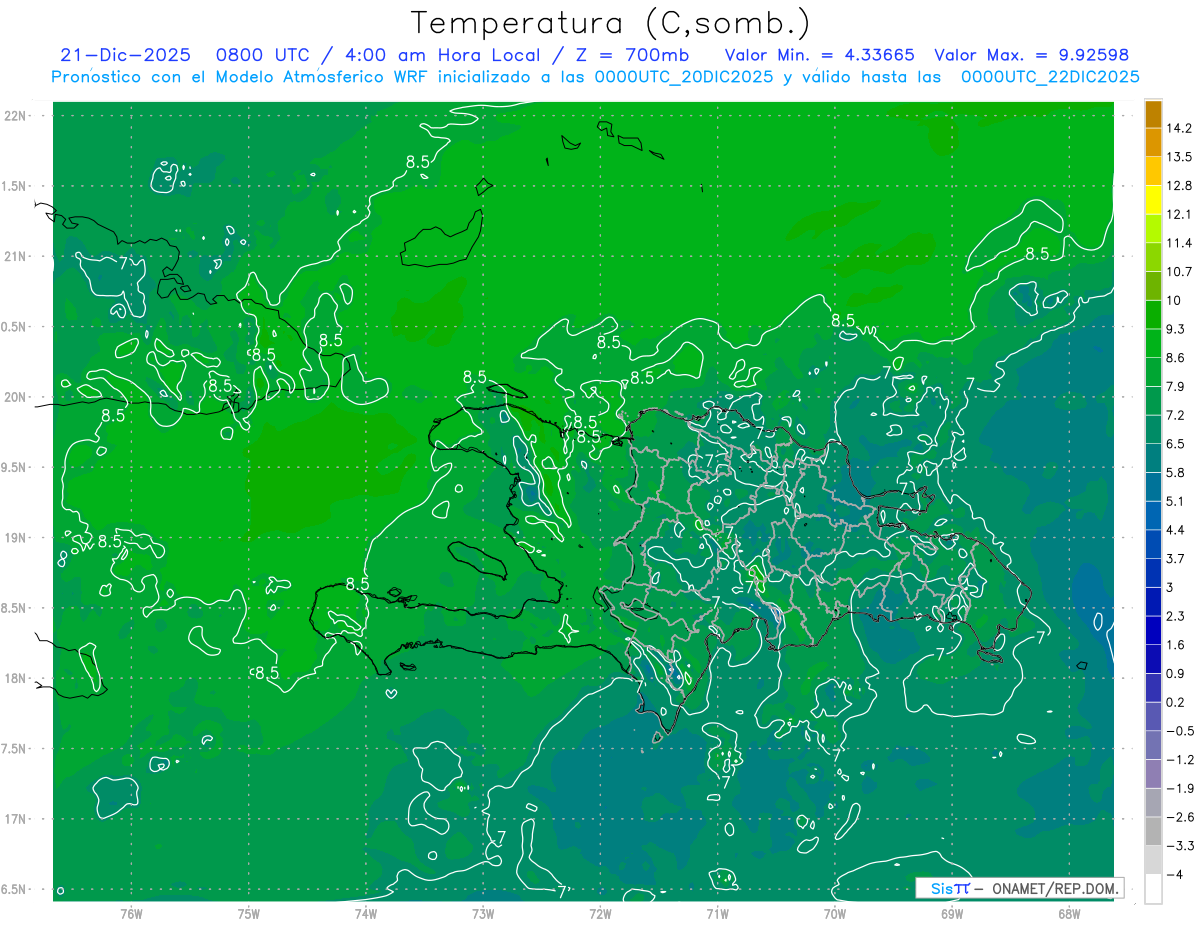
Task: Click the 0.9 legend value
Action: point(1176,673)
